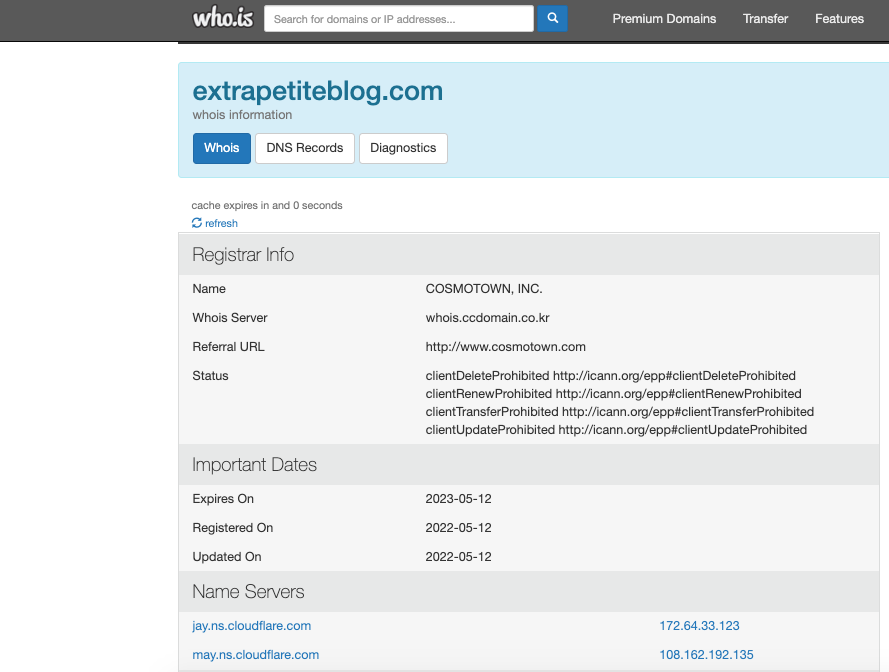Click the refresh cache icon
The height and width of the screenshot is (672, 889).
tap(197, 223)
